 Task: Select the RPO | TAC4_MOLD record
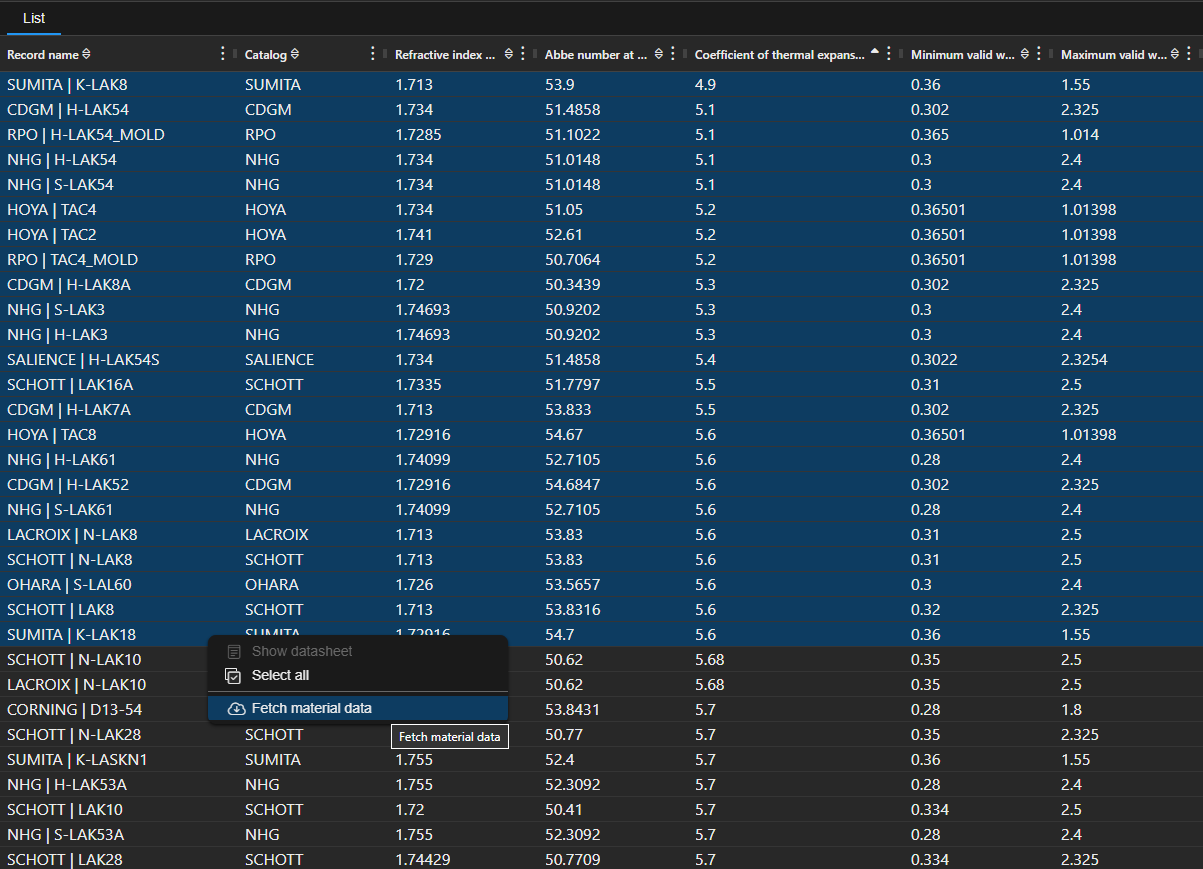pyautogui.click(x=601, y=259)
